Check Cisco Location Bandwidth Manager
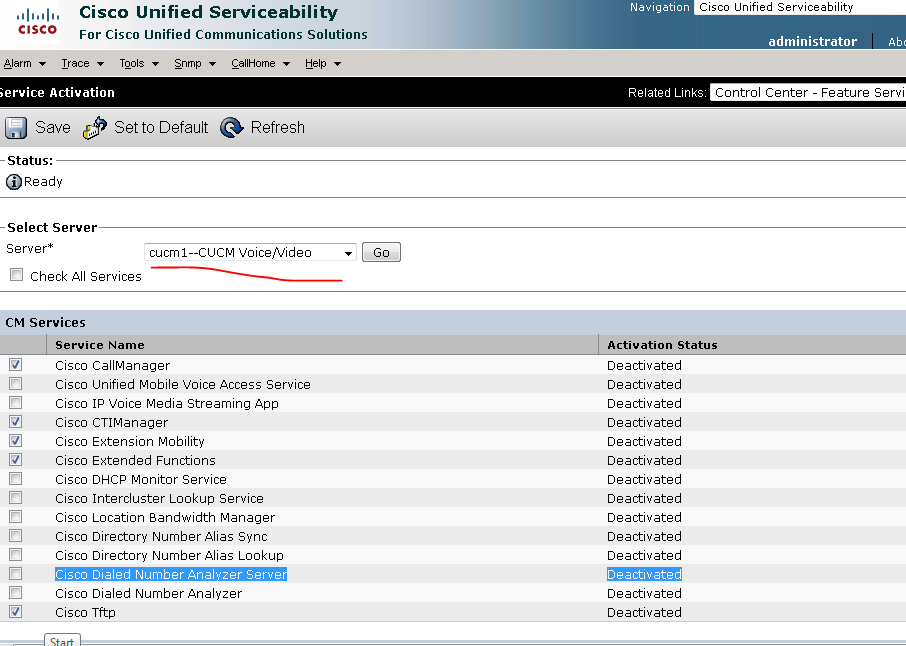 pos(16,517)
